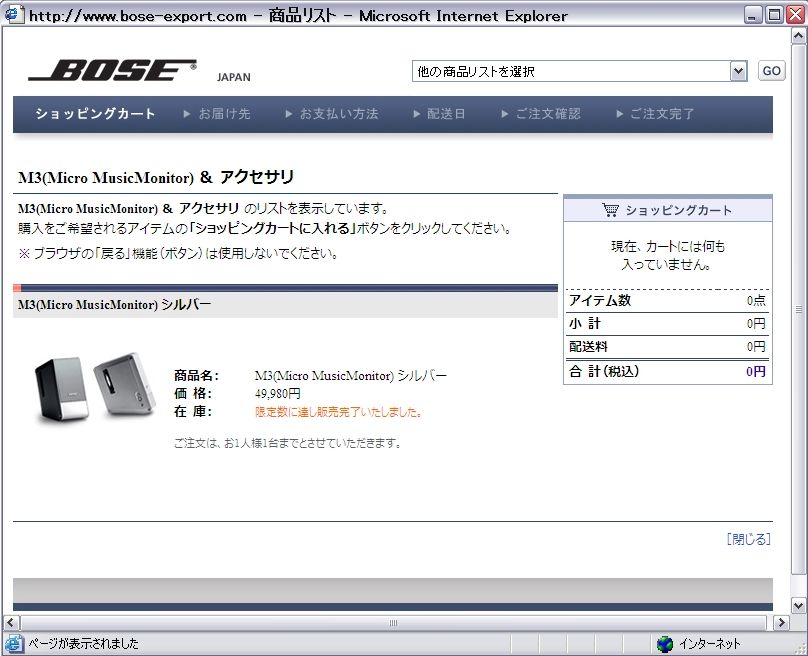Maximize the Internet Explorer window
808x656 pixels.
(x=774, y=14)
